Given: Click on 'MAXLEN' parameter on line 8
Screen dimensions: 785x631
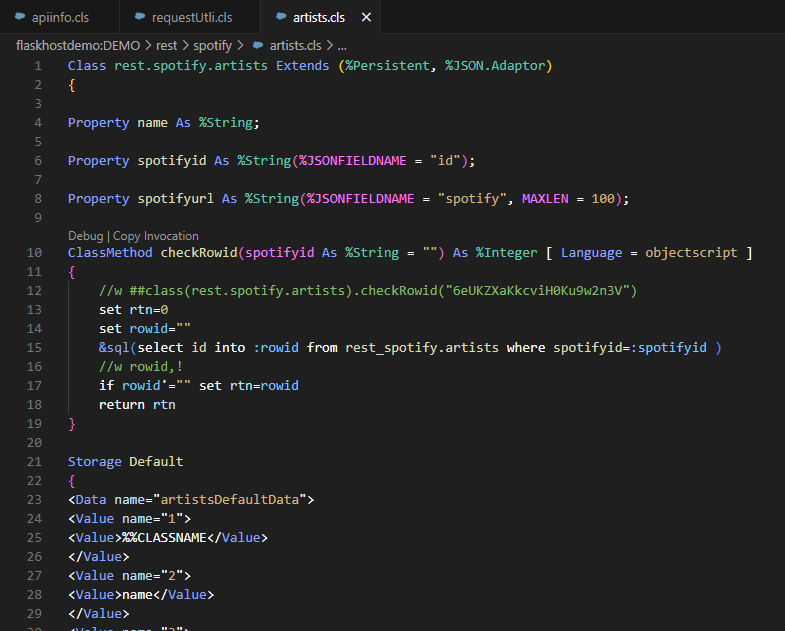Looking at the screenshot, I should pos(545,199).
